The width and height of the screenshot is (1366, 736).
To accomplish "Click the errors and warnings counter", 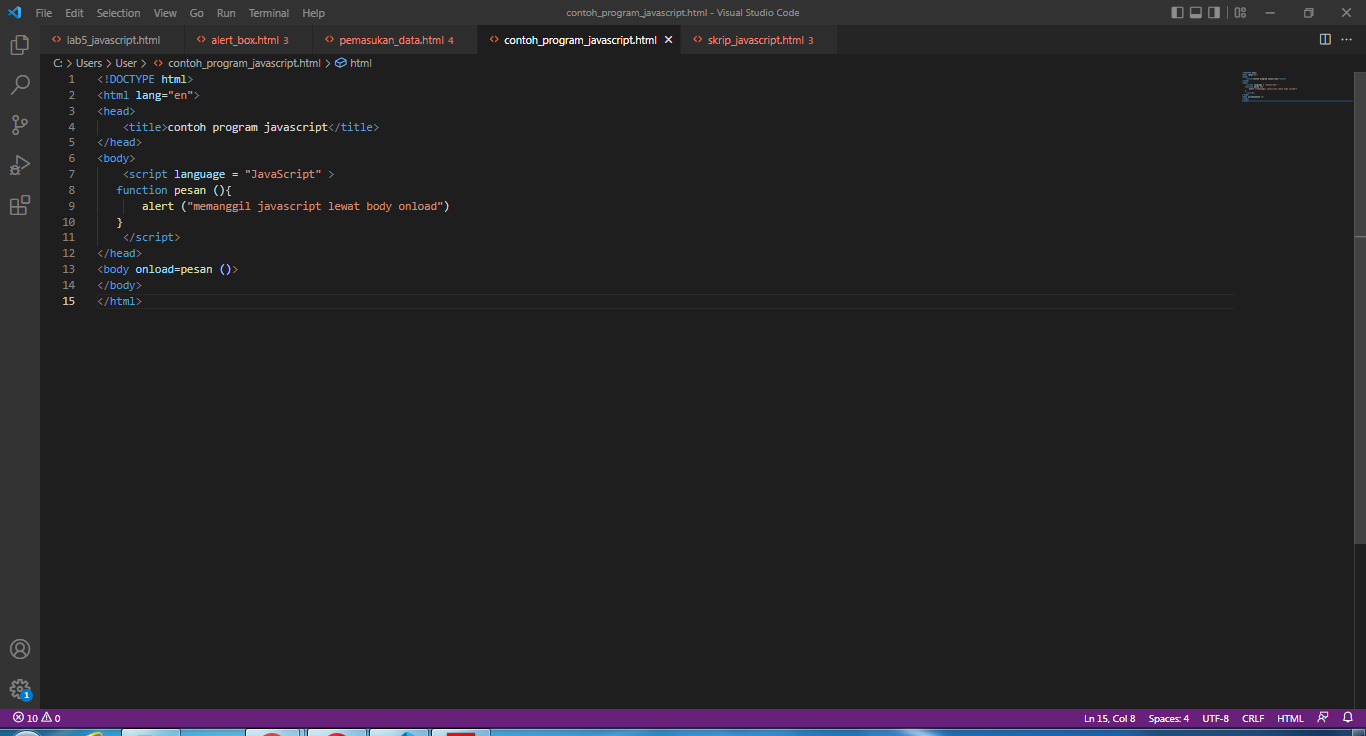I will 33,717.
